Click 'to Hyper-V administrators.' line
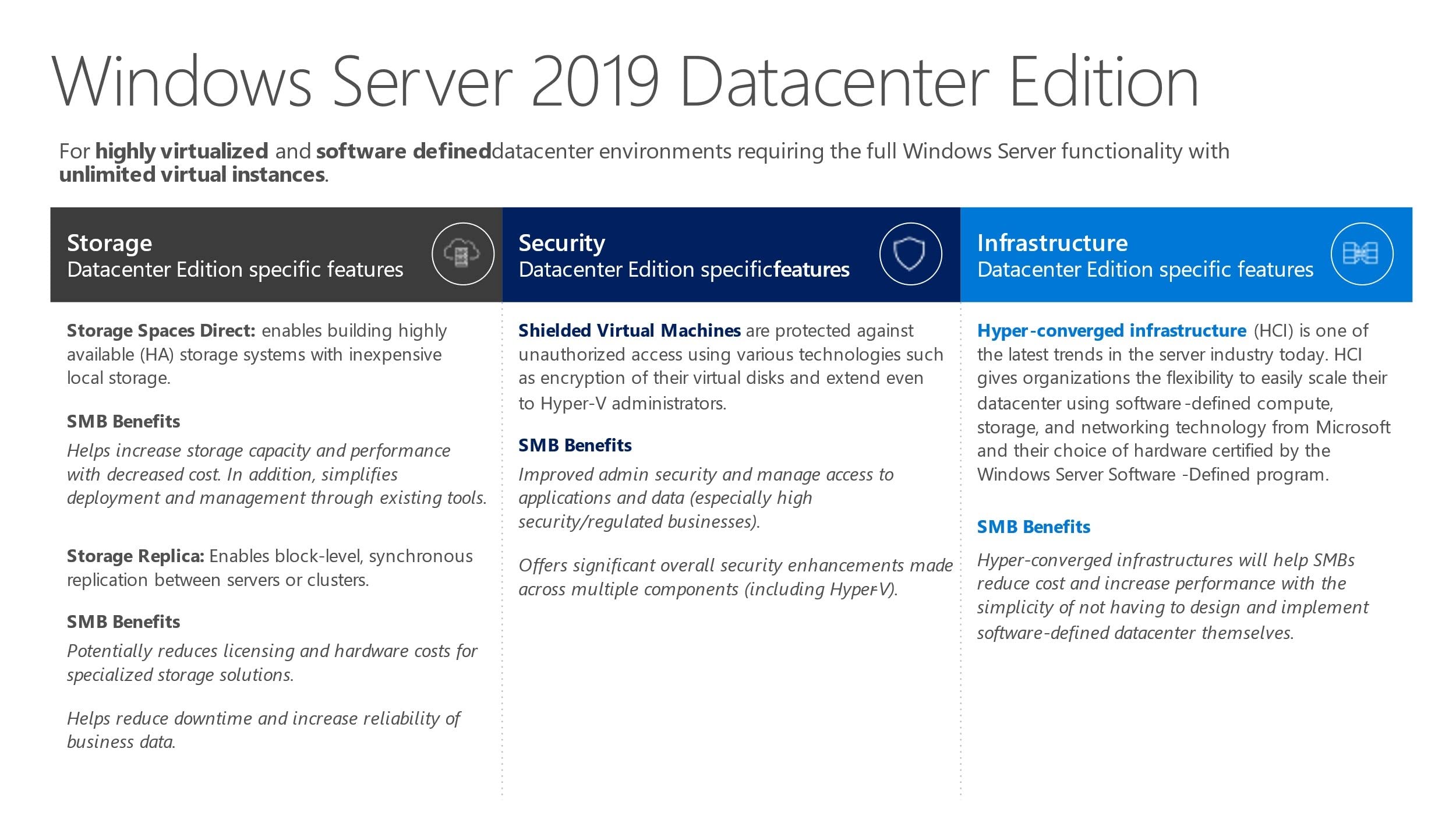 (623, 403)
